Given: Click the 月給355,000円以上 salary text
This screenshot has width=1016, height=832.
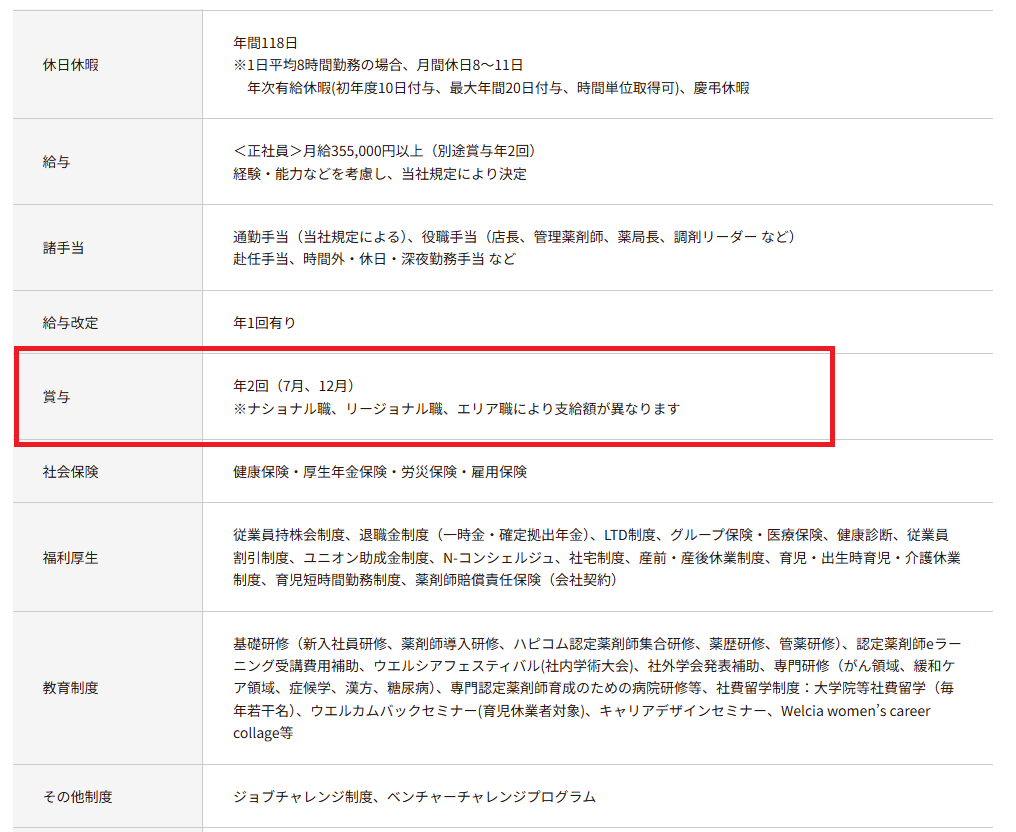Looking at the screenshot, I should pyautogui.click(x=385, y=150).
